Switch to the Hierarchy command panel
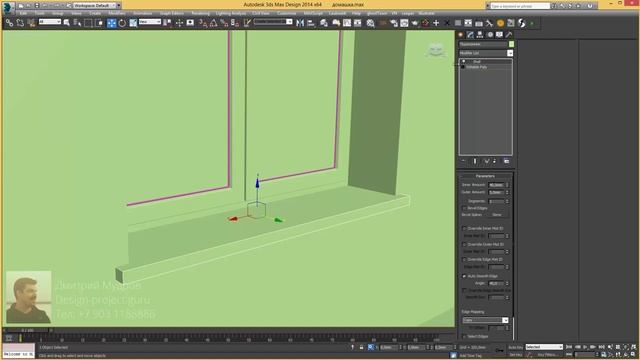 [x=480, y=35]
